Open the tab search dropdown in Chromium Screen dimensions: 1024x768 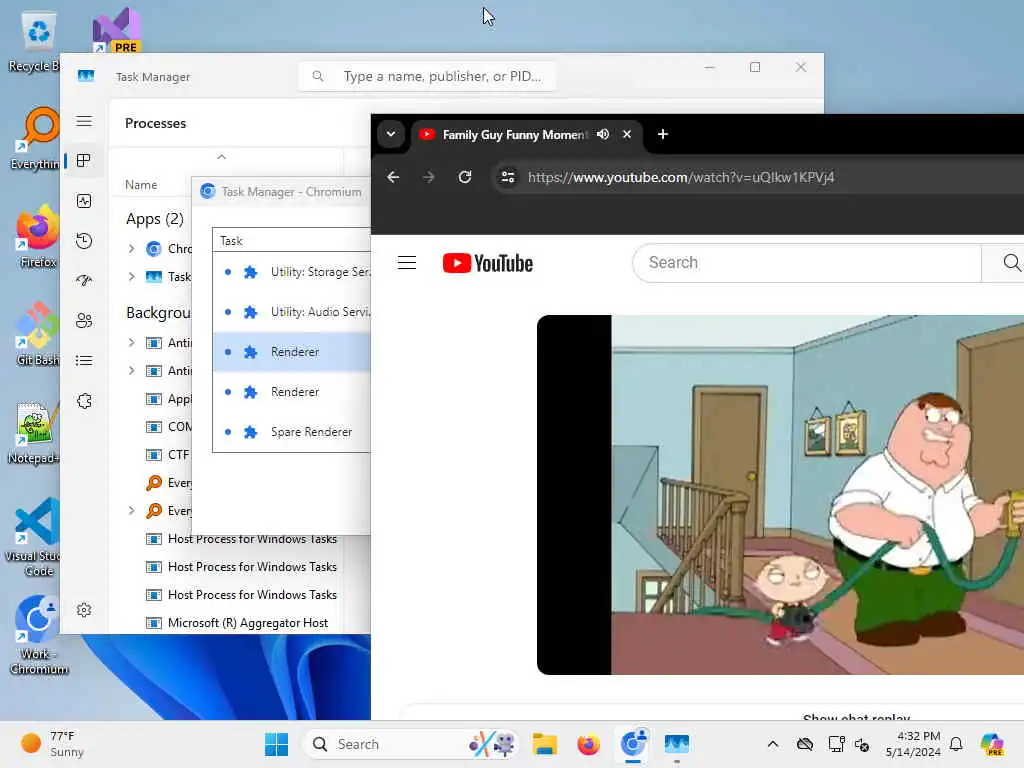pyautogui.click(x=391, y=134)
